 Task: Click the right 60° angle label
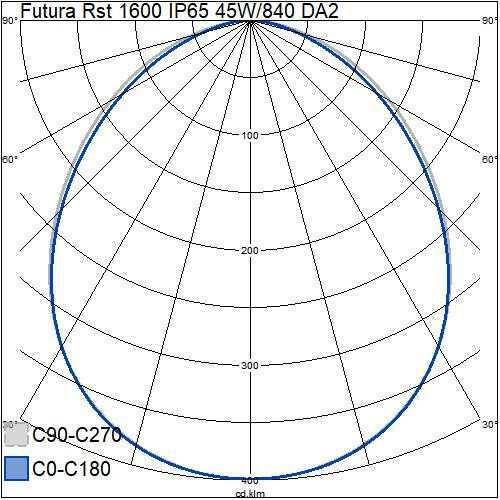(x=490, y=160)
